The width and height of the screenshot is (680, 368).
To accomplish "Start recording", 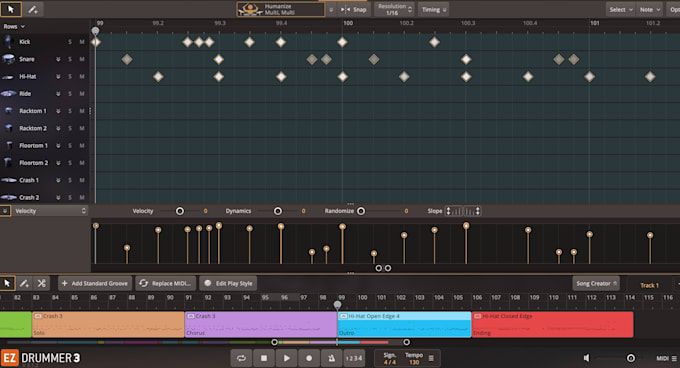I will pyautogui.click(x=309, y=358).
